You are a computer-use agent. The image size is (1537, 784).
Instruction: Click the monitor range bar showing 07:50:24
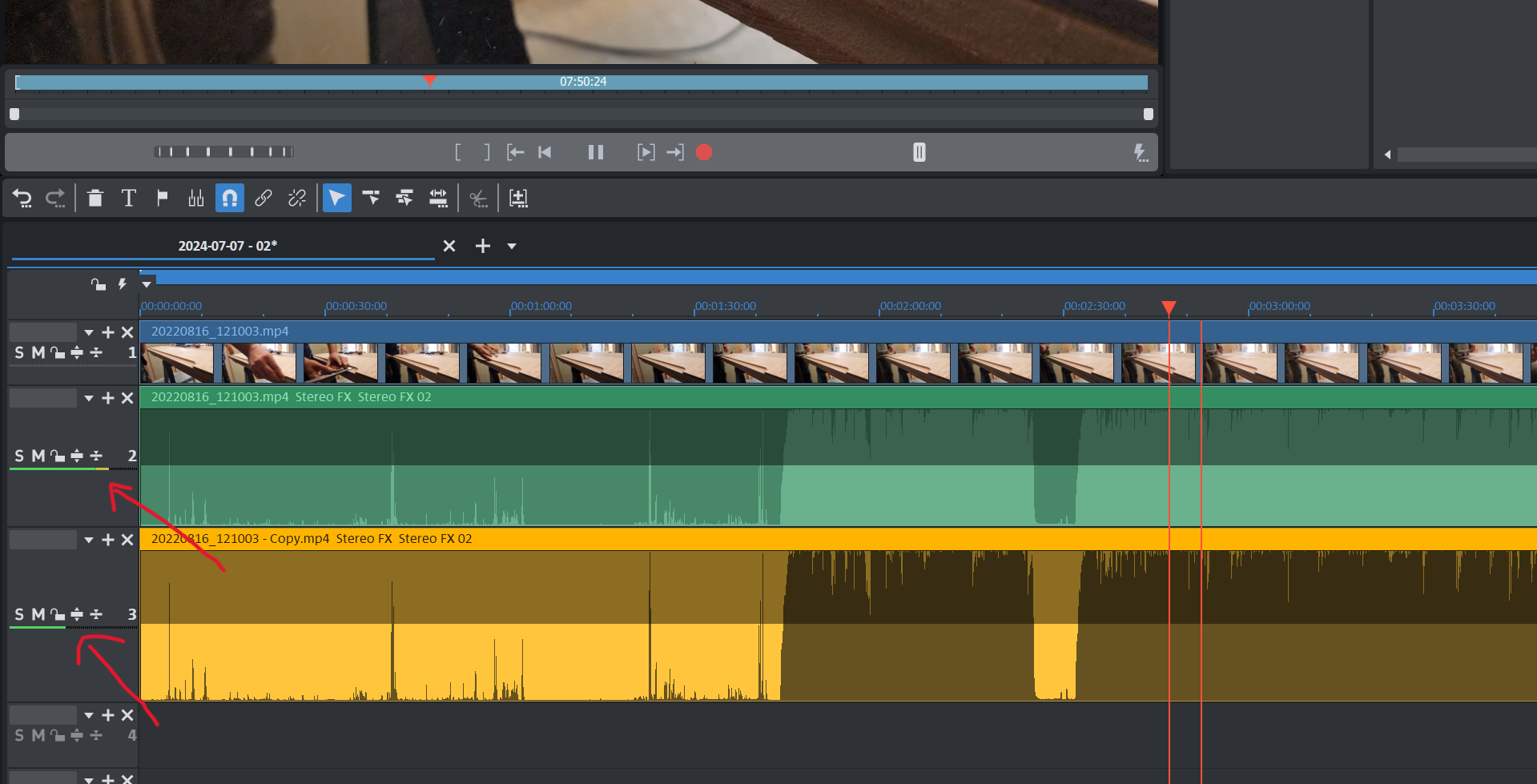581,82
